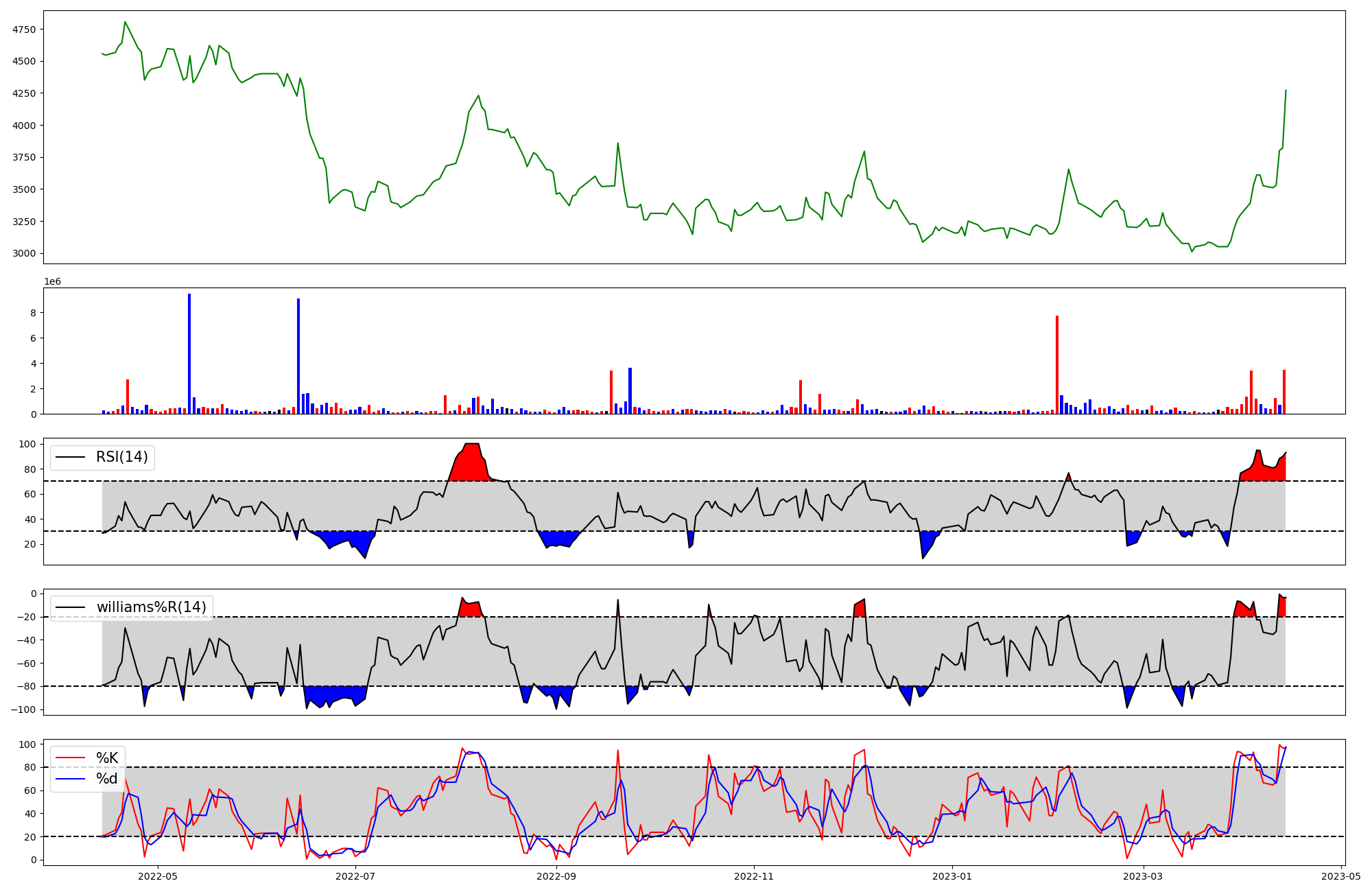The image size is (1372, 892).
Task: Select the 2023-01 x-axis date label
Action: coord(951,876)
